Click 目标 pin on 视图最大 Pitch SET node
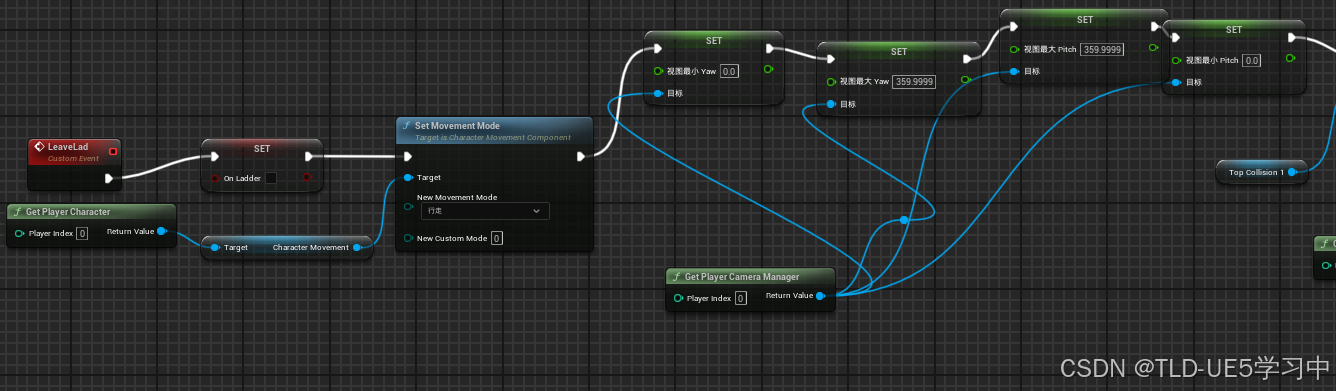The height and width of the screenshot is (391, 1336). click(1015, 71)
